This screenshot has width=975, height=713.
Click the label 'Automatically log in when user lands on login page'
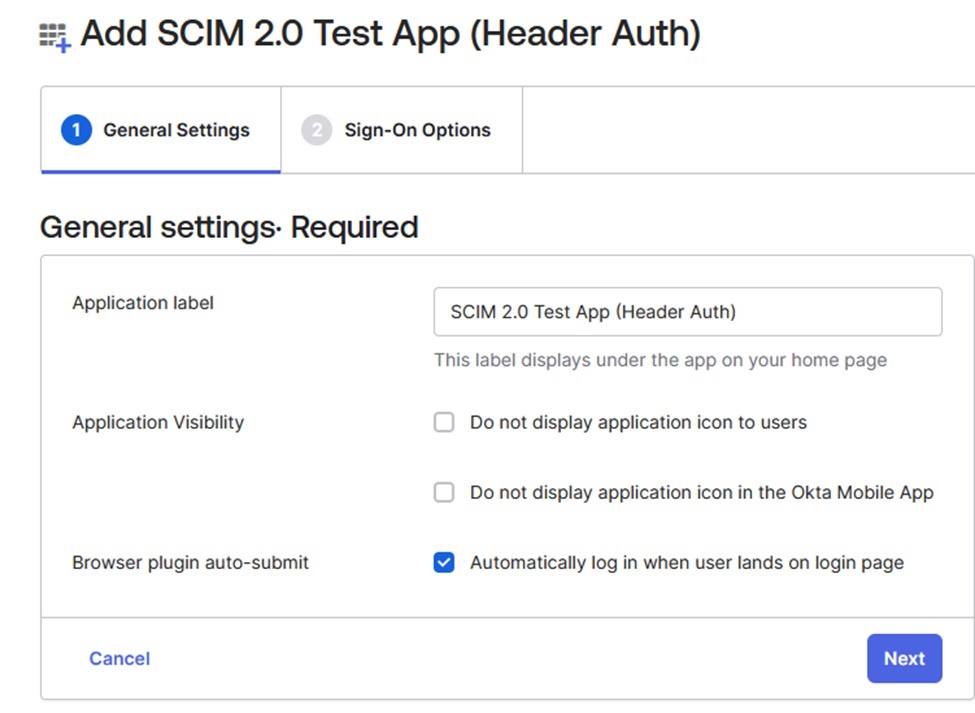click(686, 562)
